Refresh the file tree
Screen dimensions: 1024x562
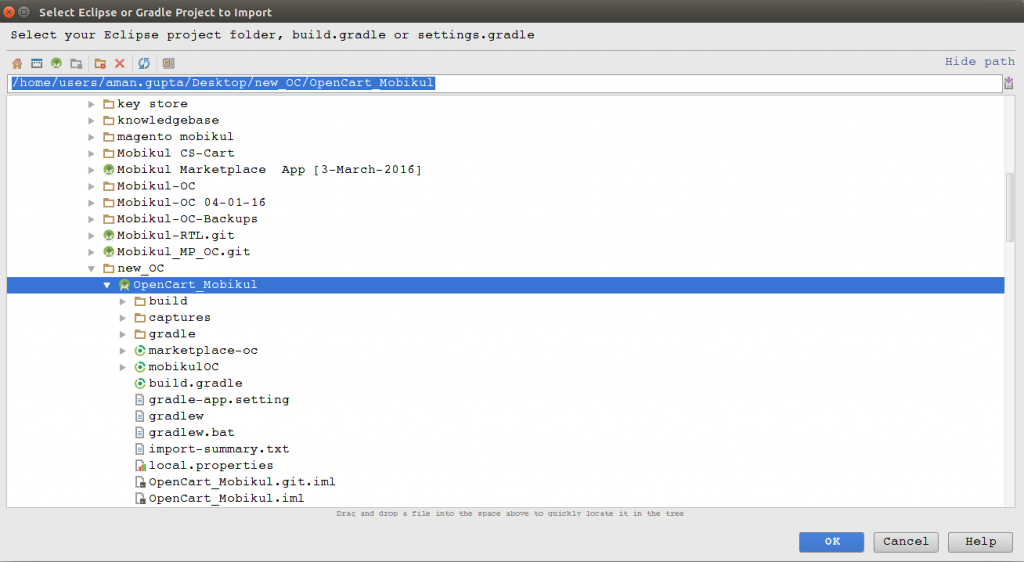tap(144, 63)
